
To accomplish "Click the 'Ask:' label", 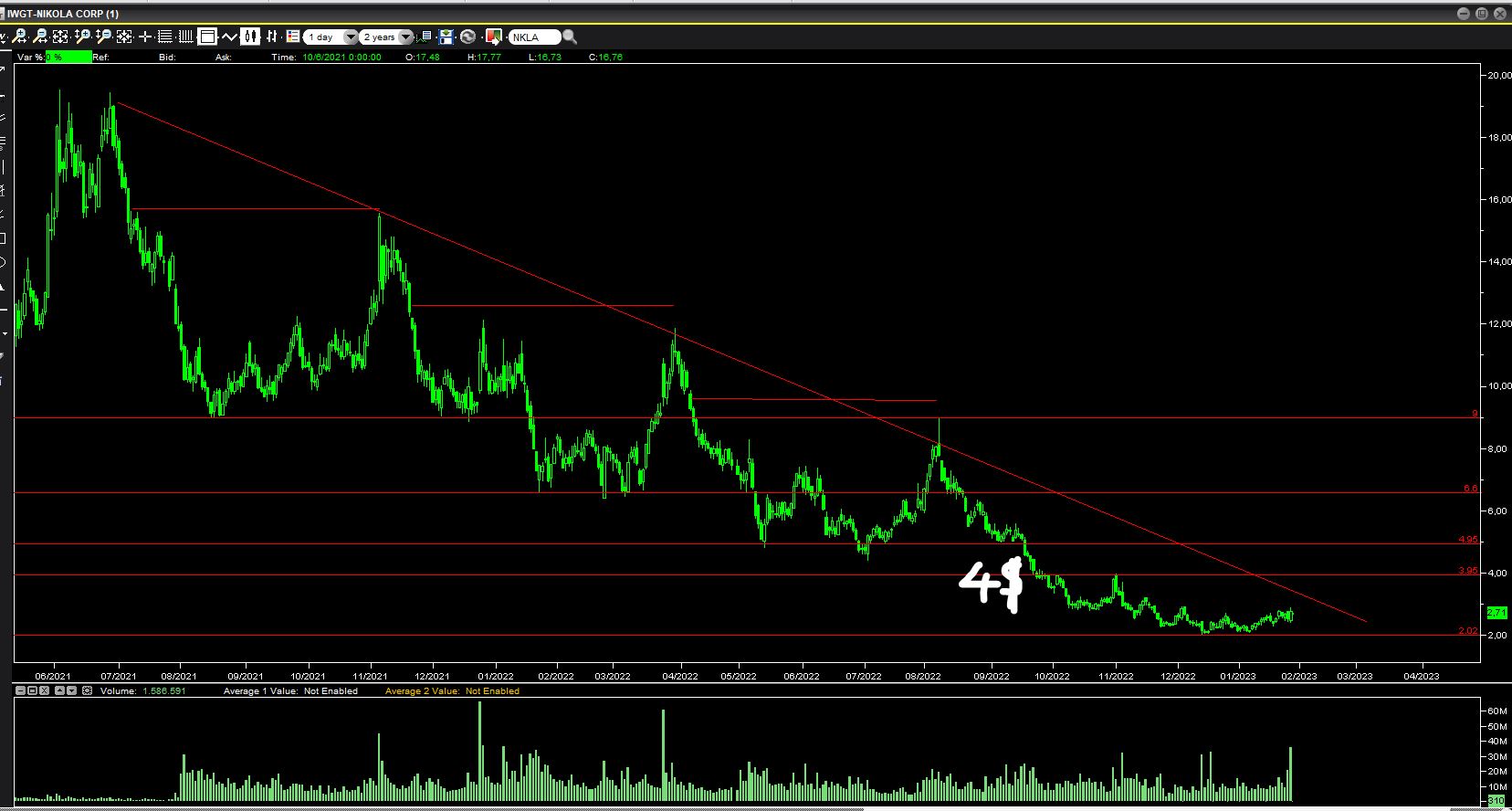I will (224, 57).
